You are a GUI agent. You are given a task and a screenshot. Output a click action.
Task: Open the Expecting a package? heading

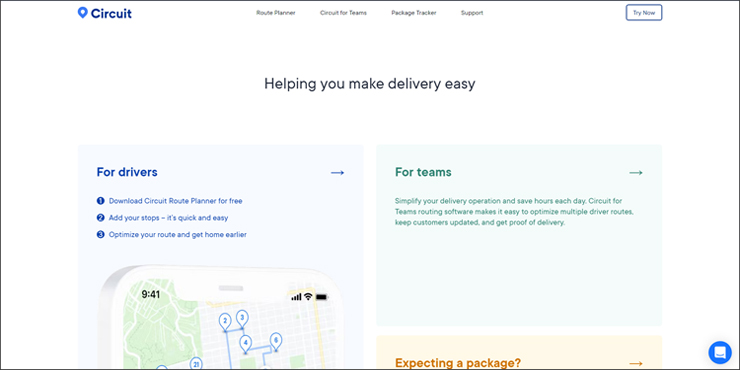tap(458, 363)
